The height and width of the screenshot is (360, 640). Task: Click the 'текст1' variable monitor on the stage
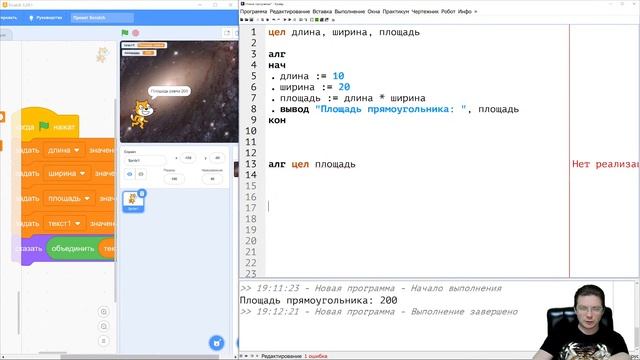click(144, 45)
